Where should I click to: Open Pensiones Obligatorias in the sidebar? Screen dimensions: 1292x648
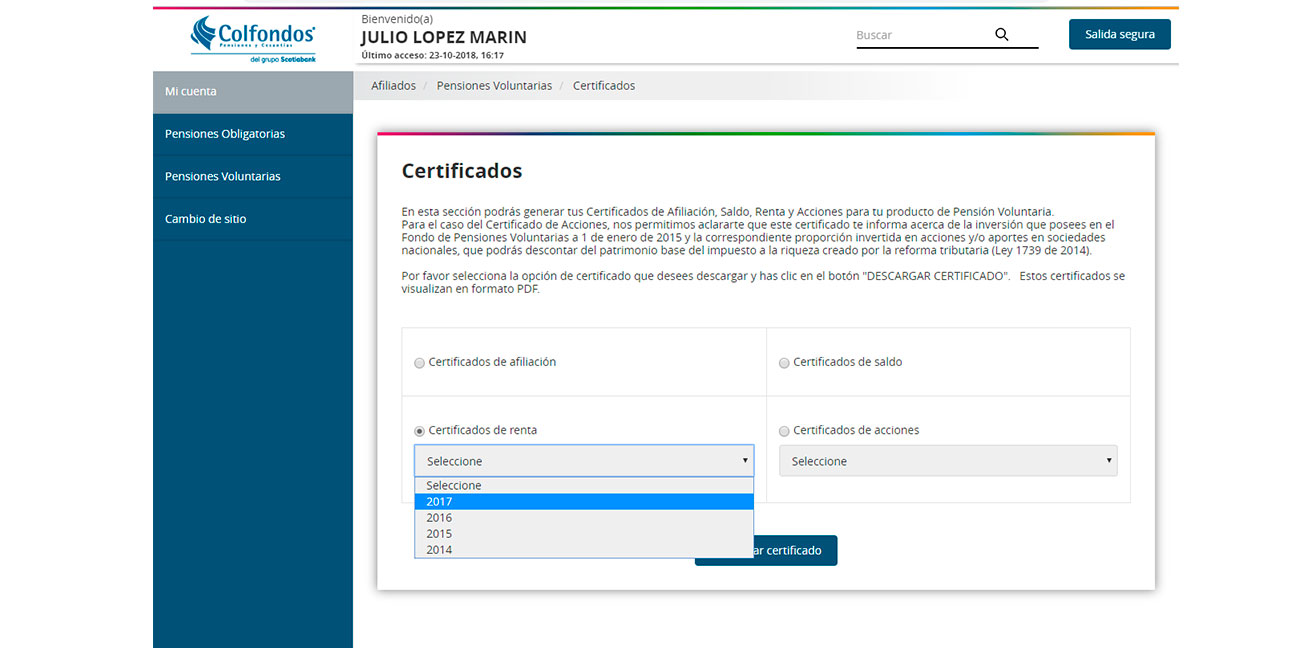(x=224, y=133)
